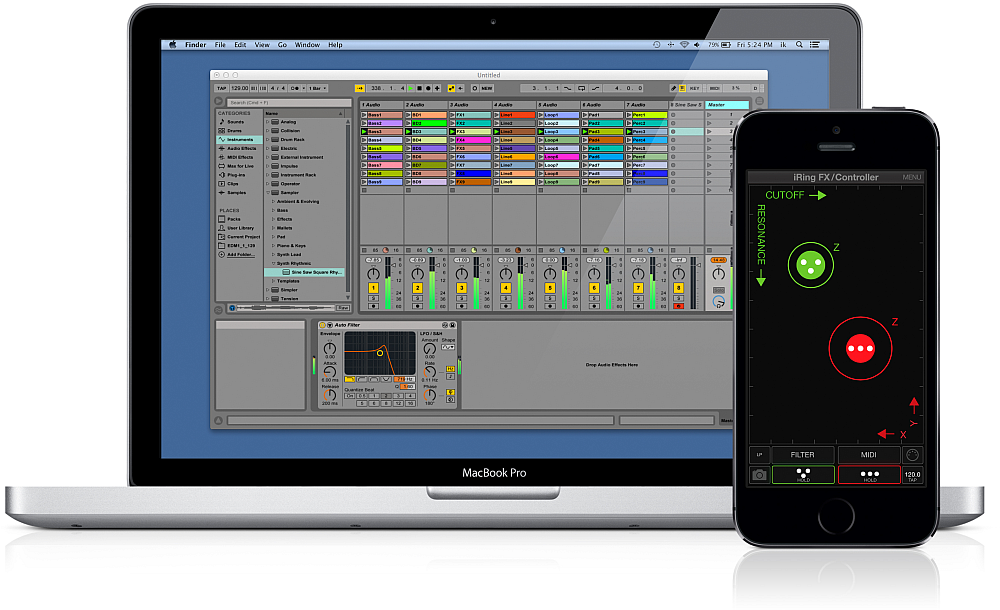The image size is (1000, 610).
Task: Click the camera icon in iRing app
Action: pyautogui.click(x=760, y=475)
